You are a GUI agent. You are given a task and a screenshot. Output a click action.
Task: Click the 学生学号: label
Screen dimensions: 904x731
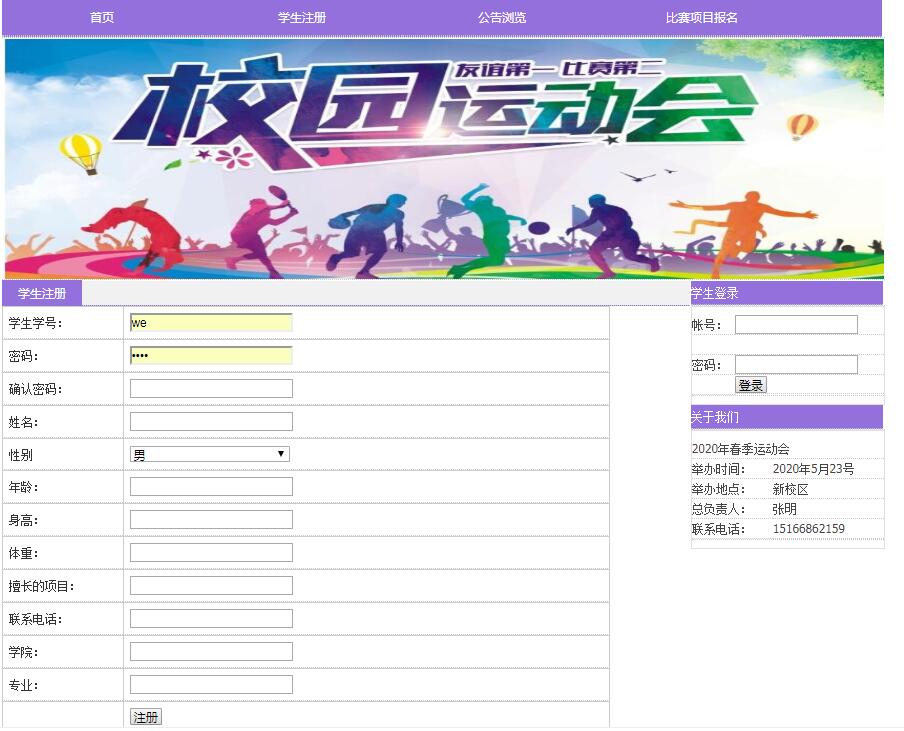point(35,323)
